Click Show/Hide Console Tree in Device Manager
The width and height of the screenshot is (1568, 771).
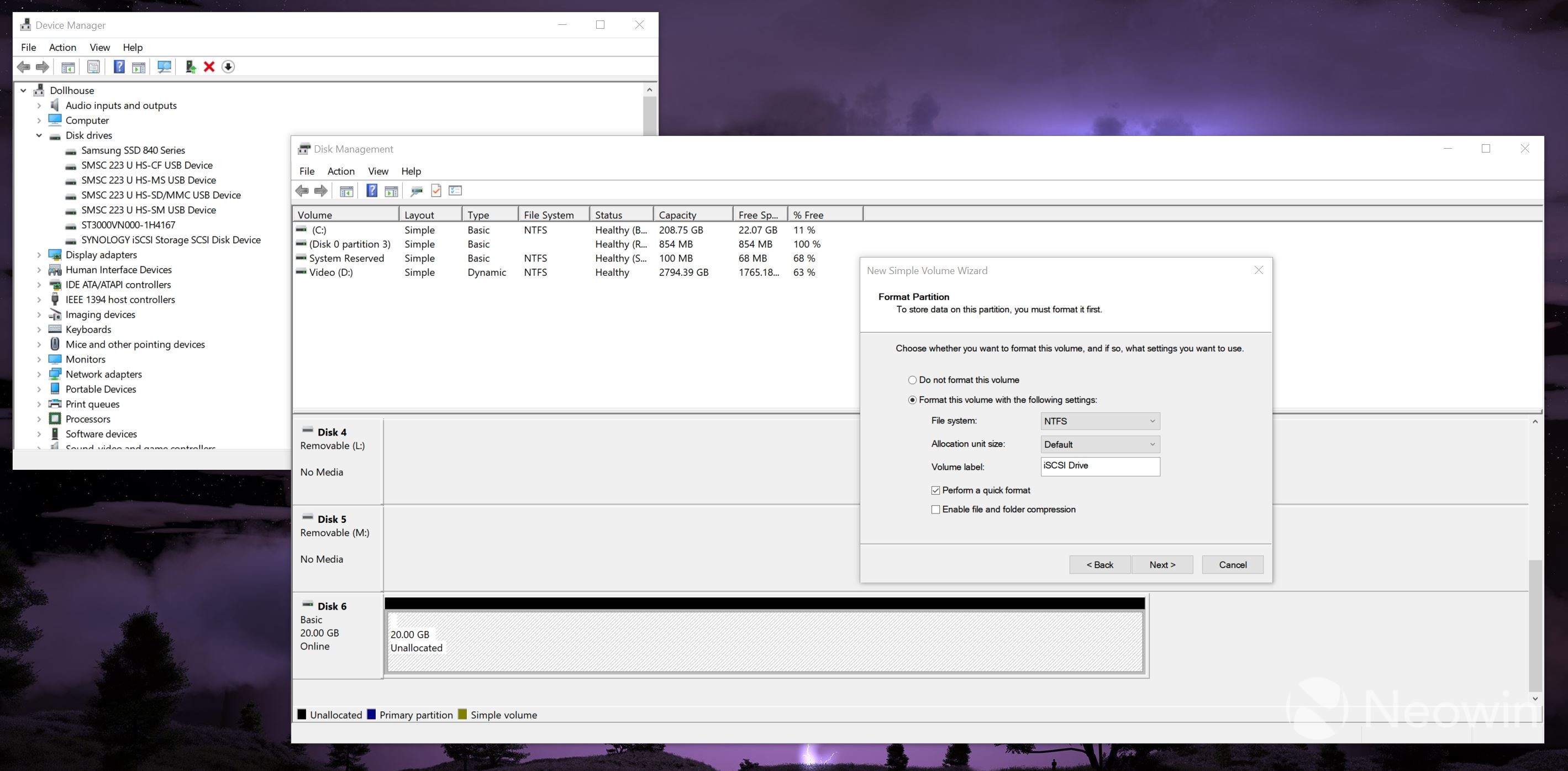pyautogui.click(x=68, y=67)
